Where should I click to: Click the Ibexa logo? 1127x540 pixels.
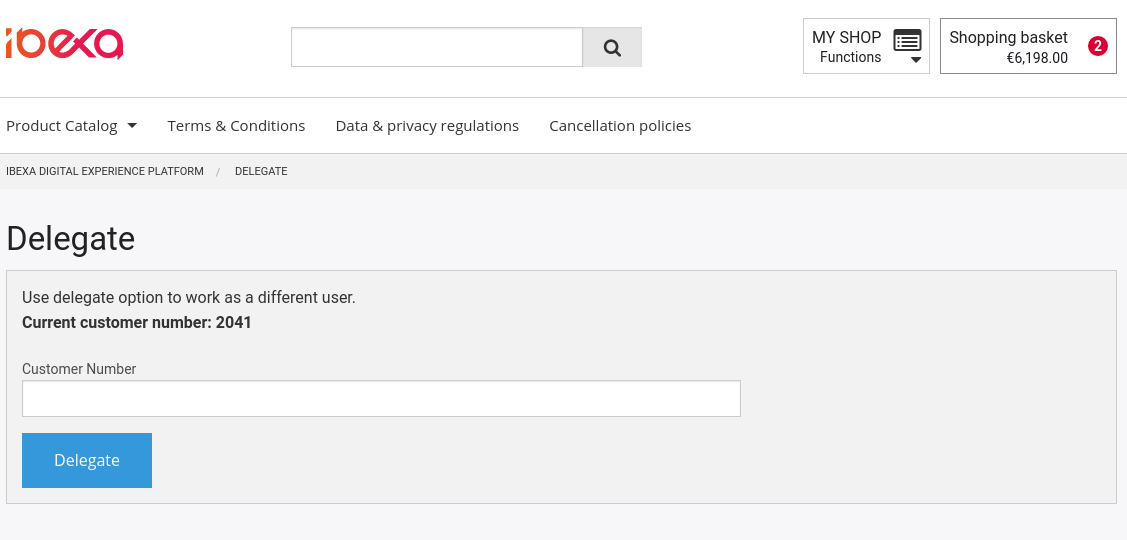click(65, 44)
